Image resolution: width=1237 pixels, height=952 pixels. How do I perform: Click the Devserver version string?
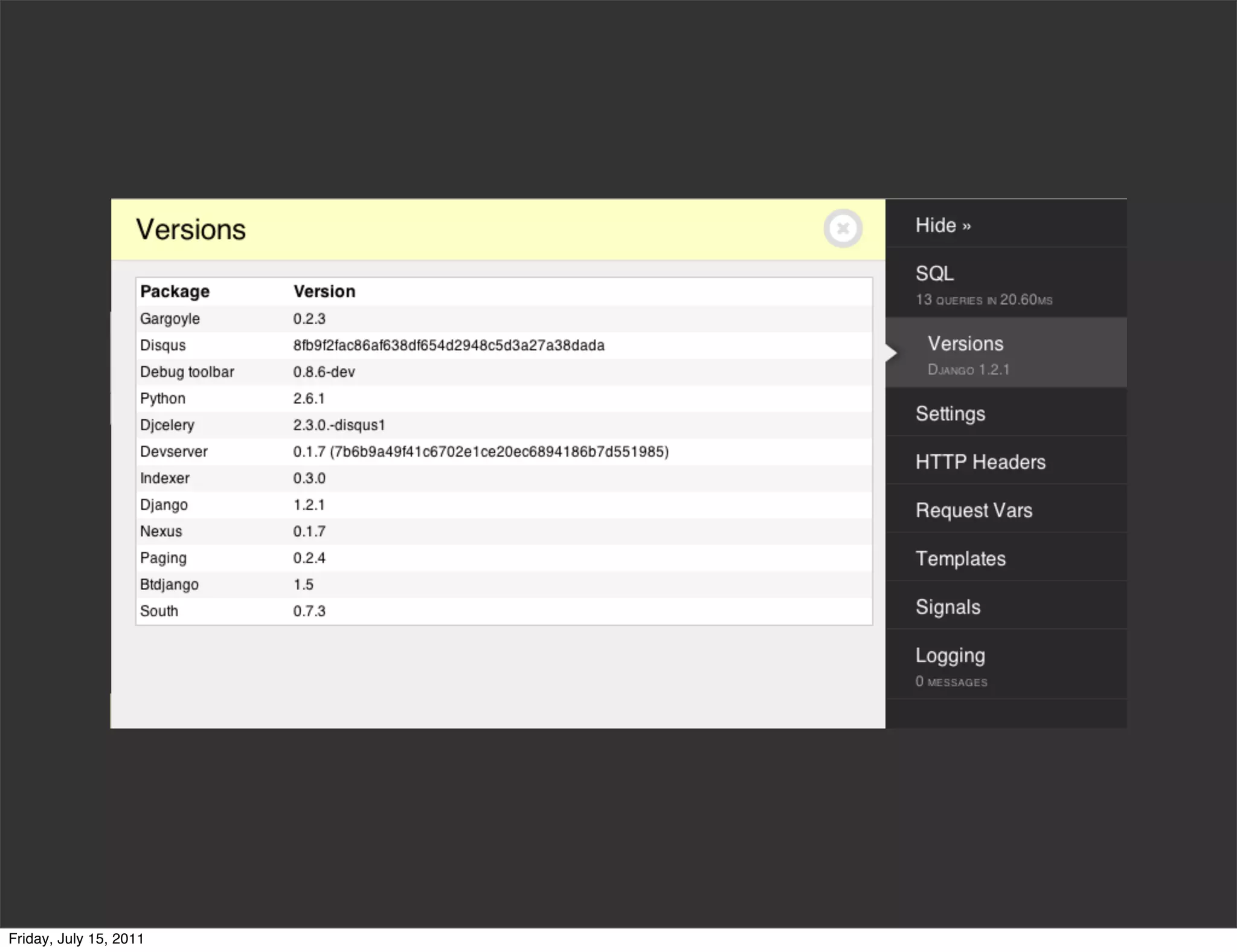(481, 452)
